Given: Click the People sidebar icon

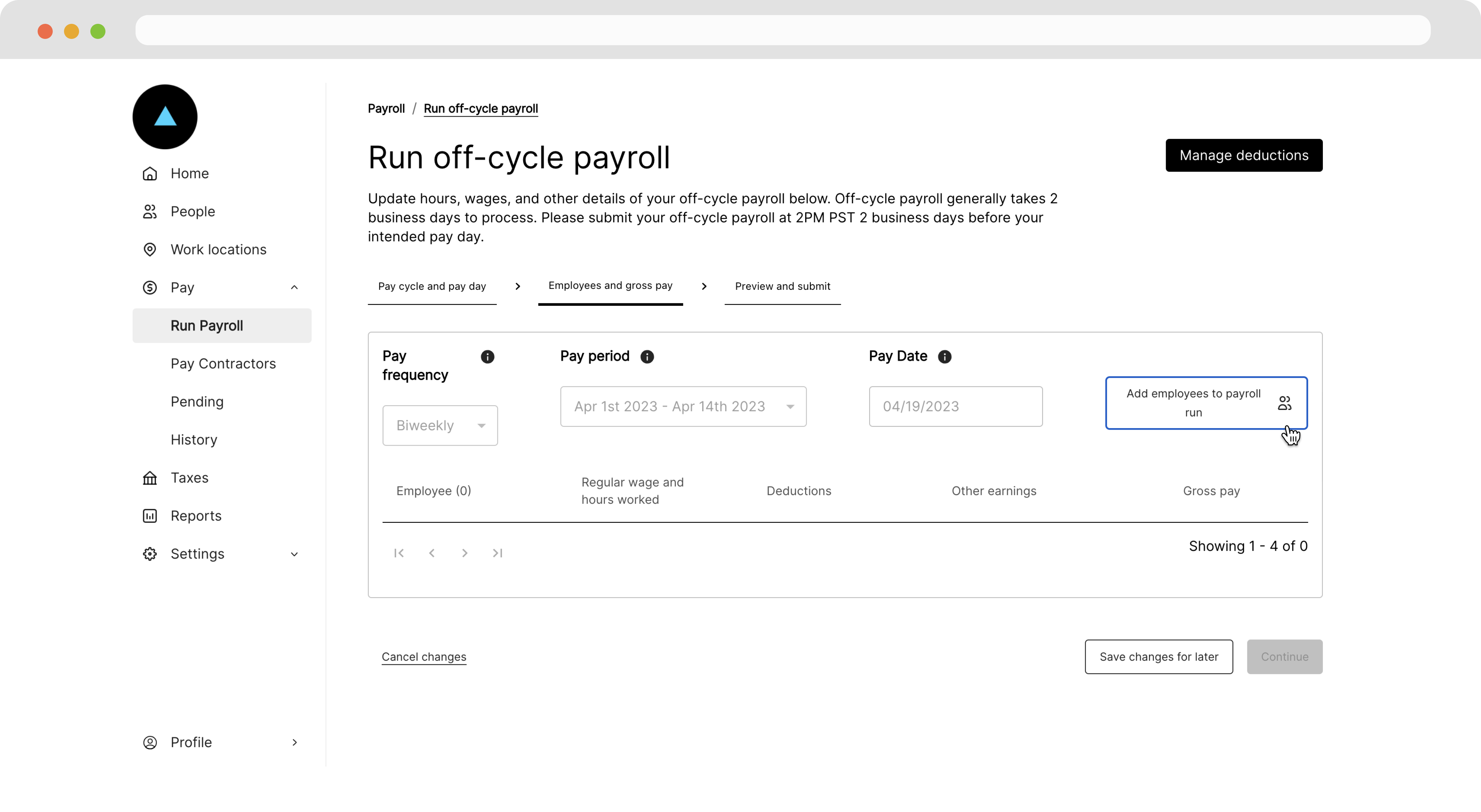Looking at the screenshot, I should [x=149, y=211].
